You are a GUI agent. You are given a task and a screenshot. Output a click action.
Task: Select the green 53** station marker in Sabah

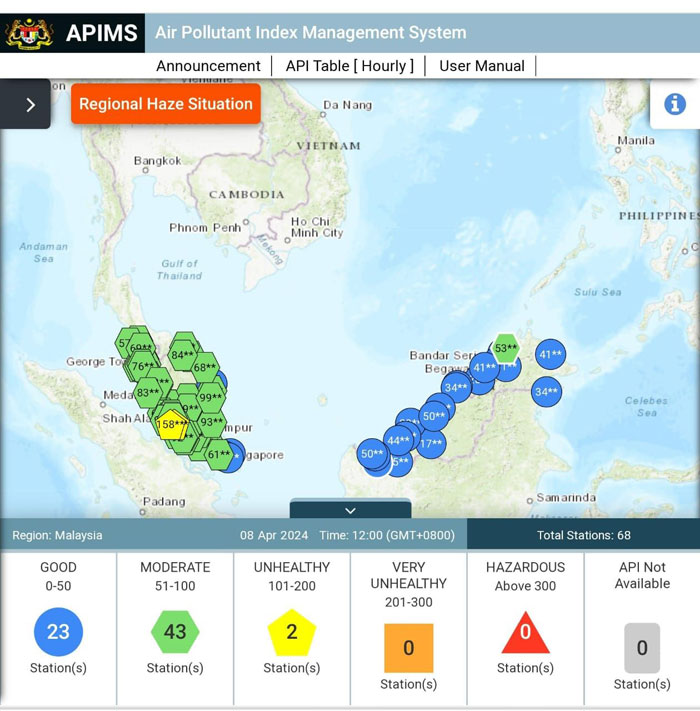tap(506, 348)
